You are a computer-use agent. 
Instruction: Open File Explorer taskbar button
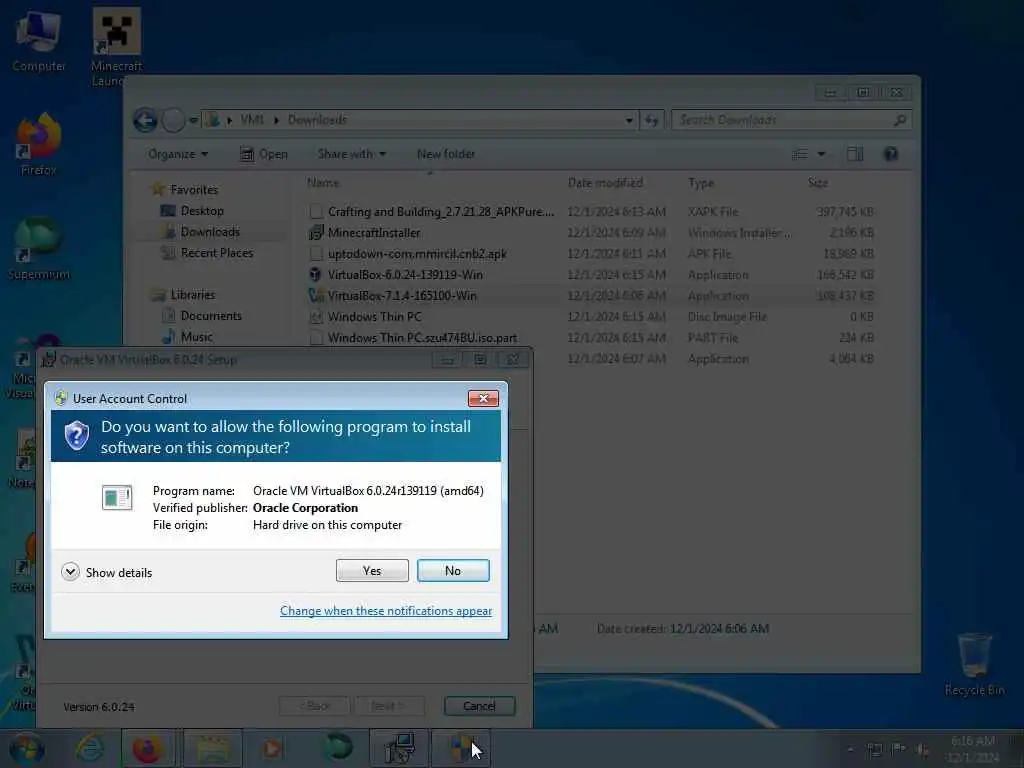[213, 748]
